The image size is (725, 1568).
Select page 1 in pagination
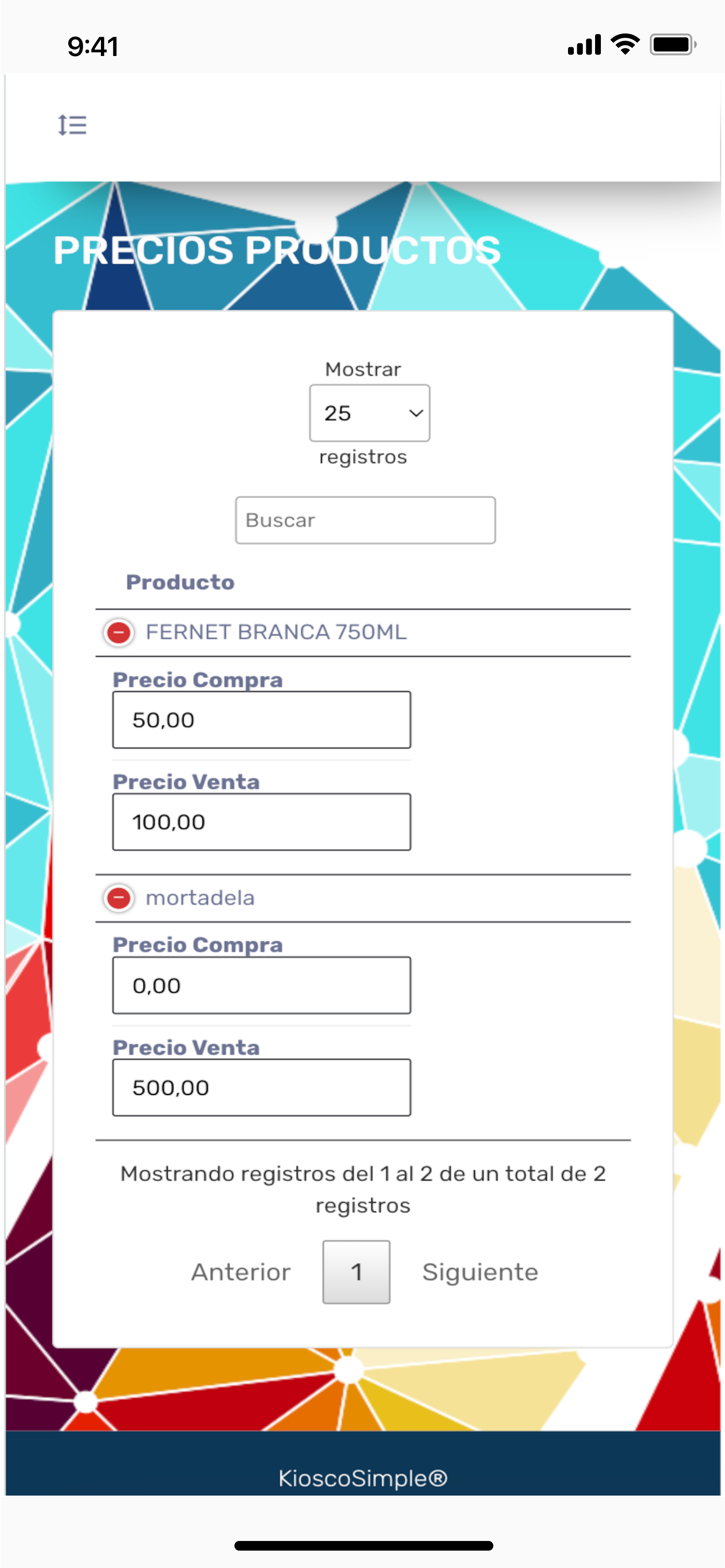(x=356, y=1272)
